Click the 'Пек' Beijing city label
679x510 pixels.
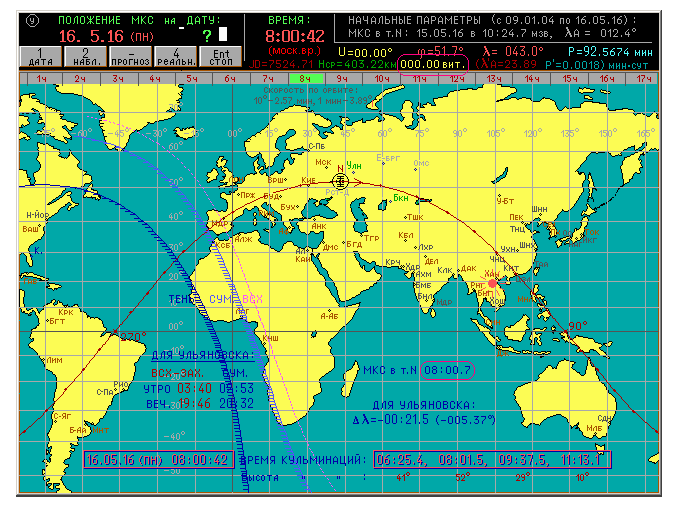pyautogui.click(x=516, y=217)
